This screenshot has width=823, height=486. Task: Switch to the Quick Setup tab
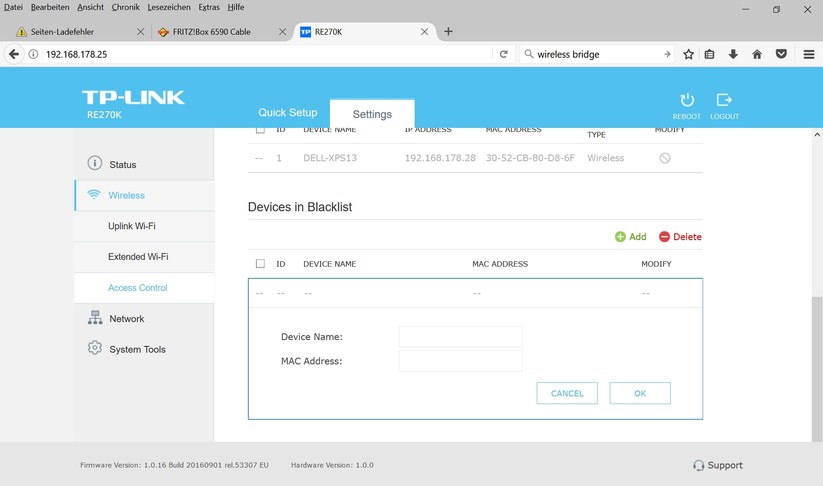287,113
